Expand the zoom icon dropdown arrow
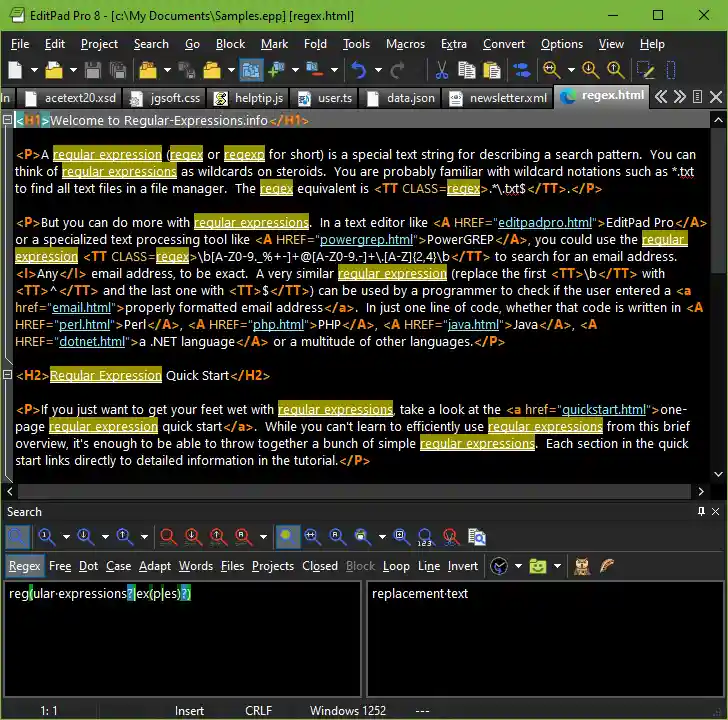728x720 pixels. tap(571, 70)
